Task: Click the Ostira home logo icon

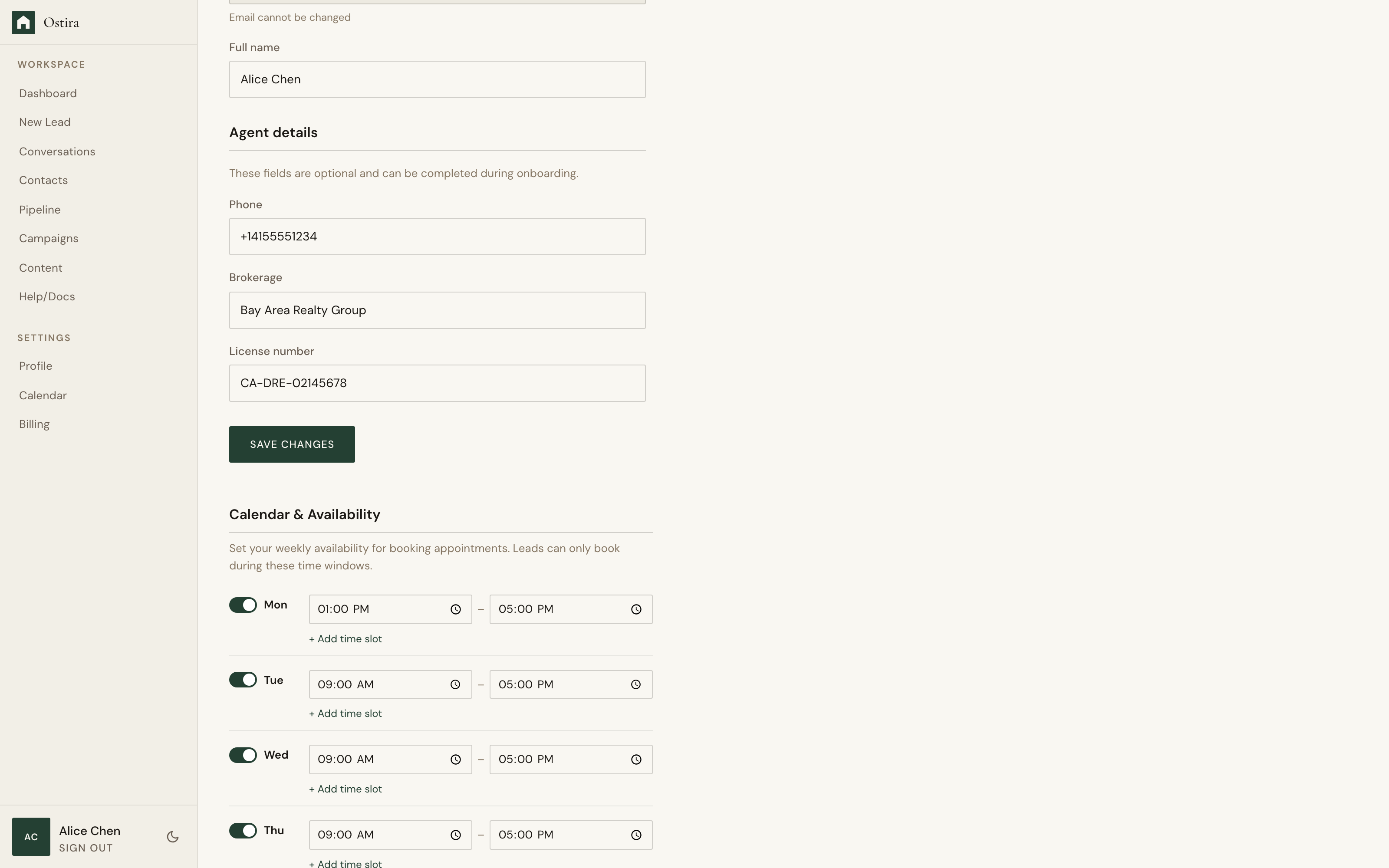Action: [23, 22]
